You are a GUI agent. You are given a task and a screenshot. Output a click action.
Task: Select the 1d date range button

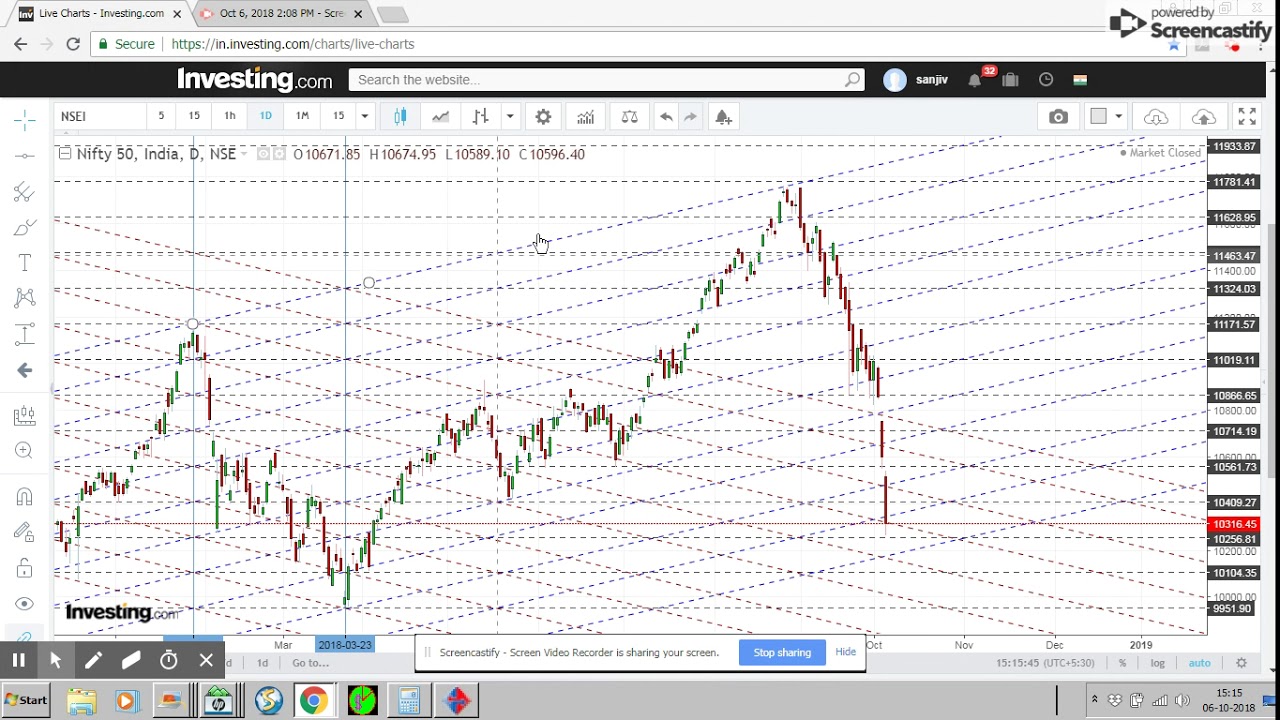262,663
